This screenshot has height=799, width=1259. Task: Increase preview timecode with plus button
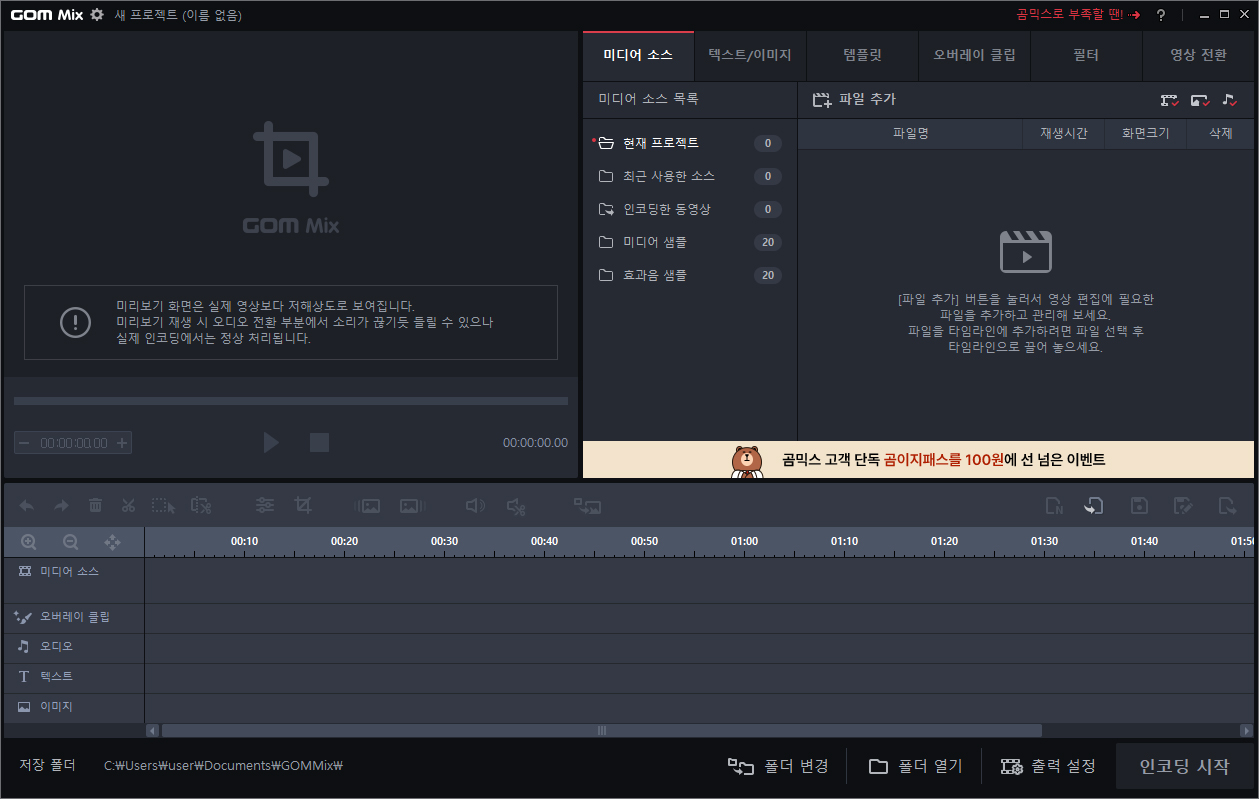pos(122,443)
